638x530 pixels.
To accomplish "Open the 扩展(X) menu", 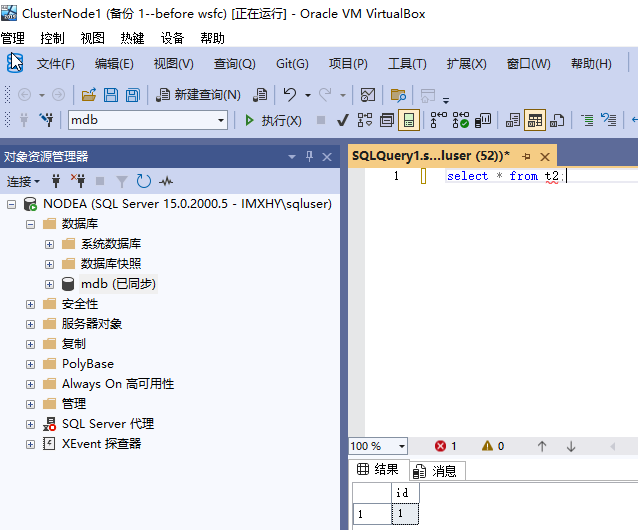I will pos(466,64).
